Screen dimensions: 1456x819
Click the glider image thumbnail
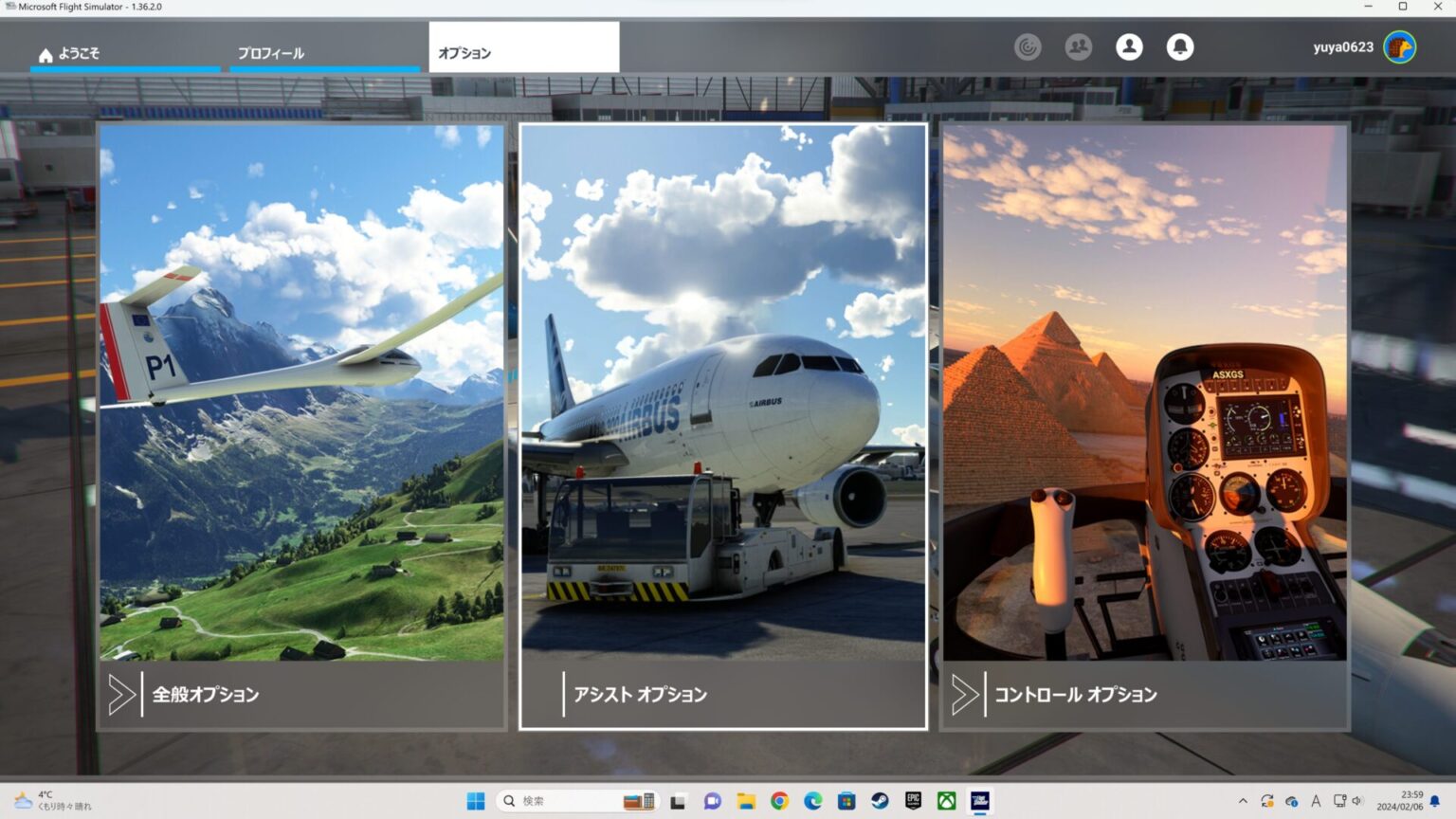click(301, 392)
